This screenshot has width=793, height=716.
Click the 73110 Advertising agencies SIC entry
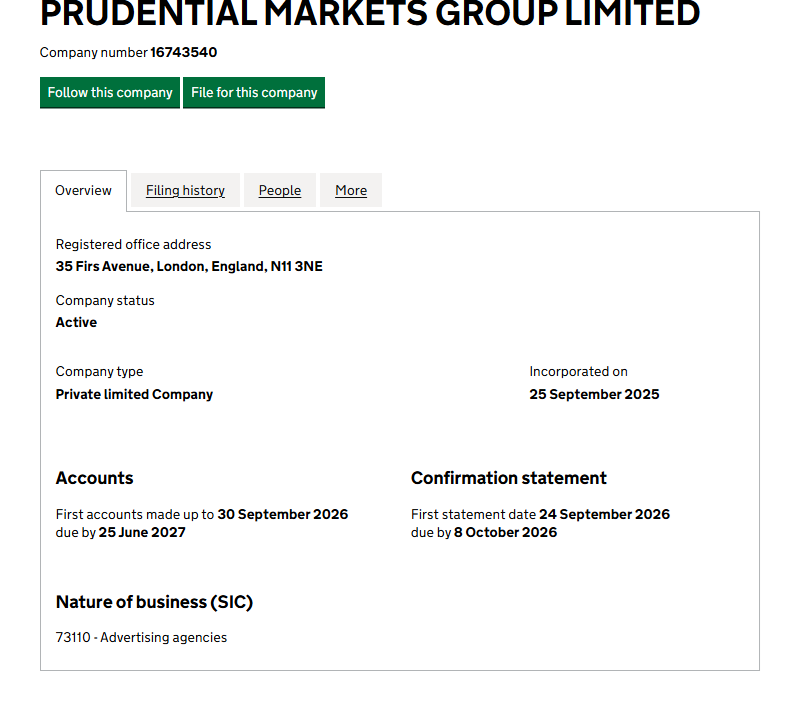[x=141, y=637]
